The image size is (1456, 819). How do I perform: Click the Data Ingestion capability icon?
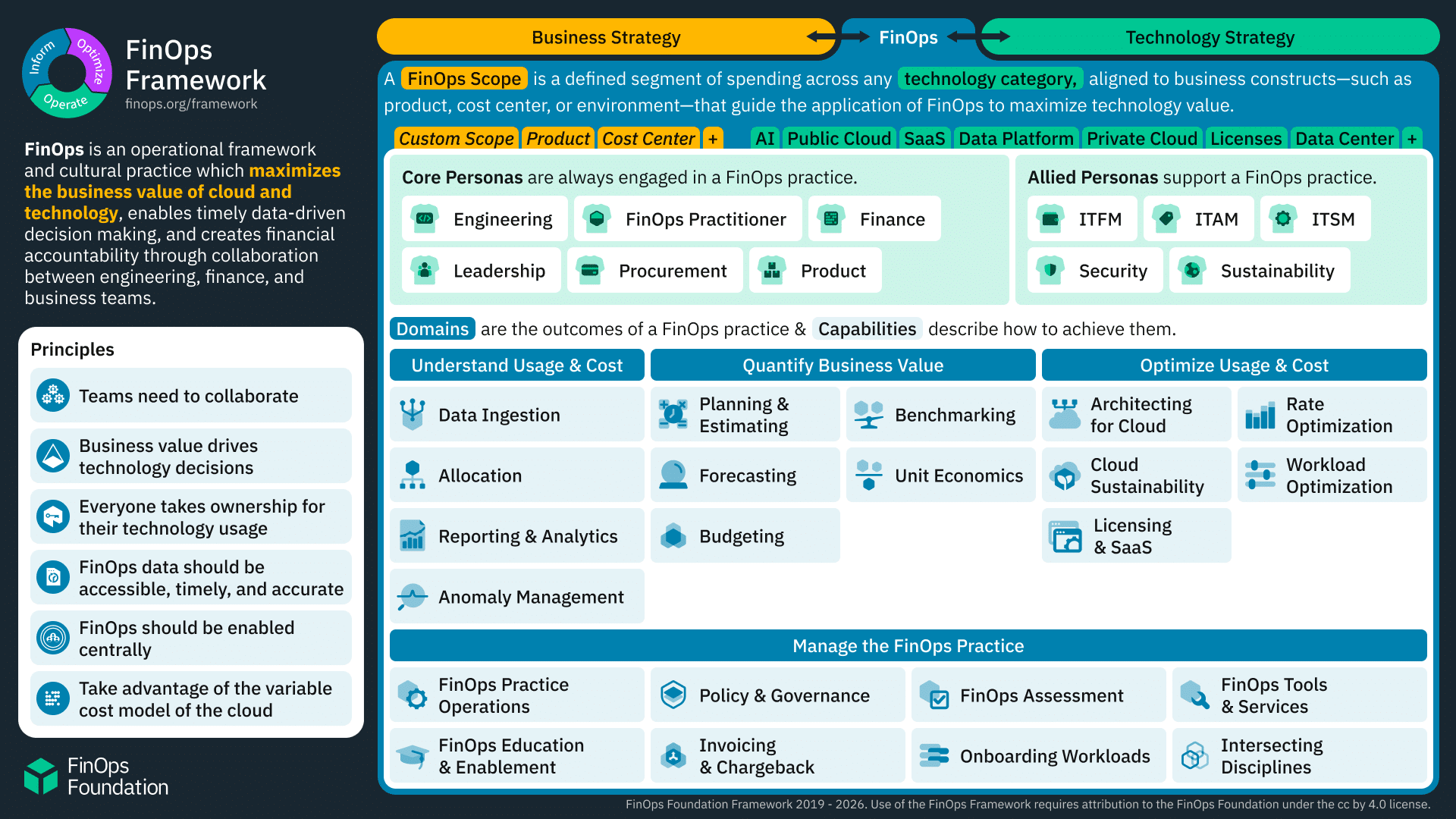[413, 414]
